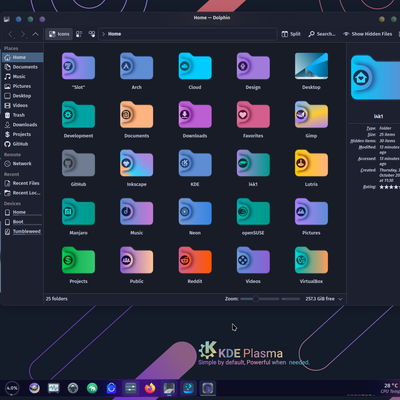This screenshot has height=400, width=400.
Task: Open the Neon folder
Action: click(x=195, y=212)
